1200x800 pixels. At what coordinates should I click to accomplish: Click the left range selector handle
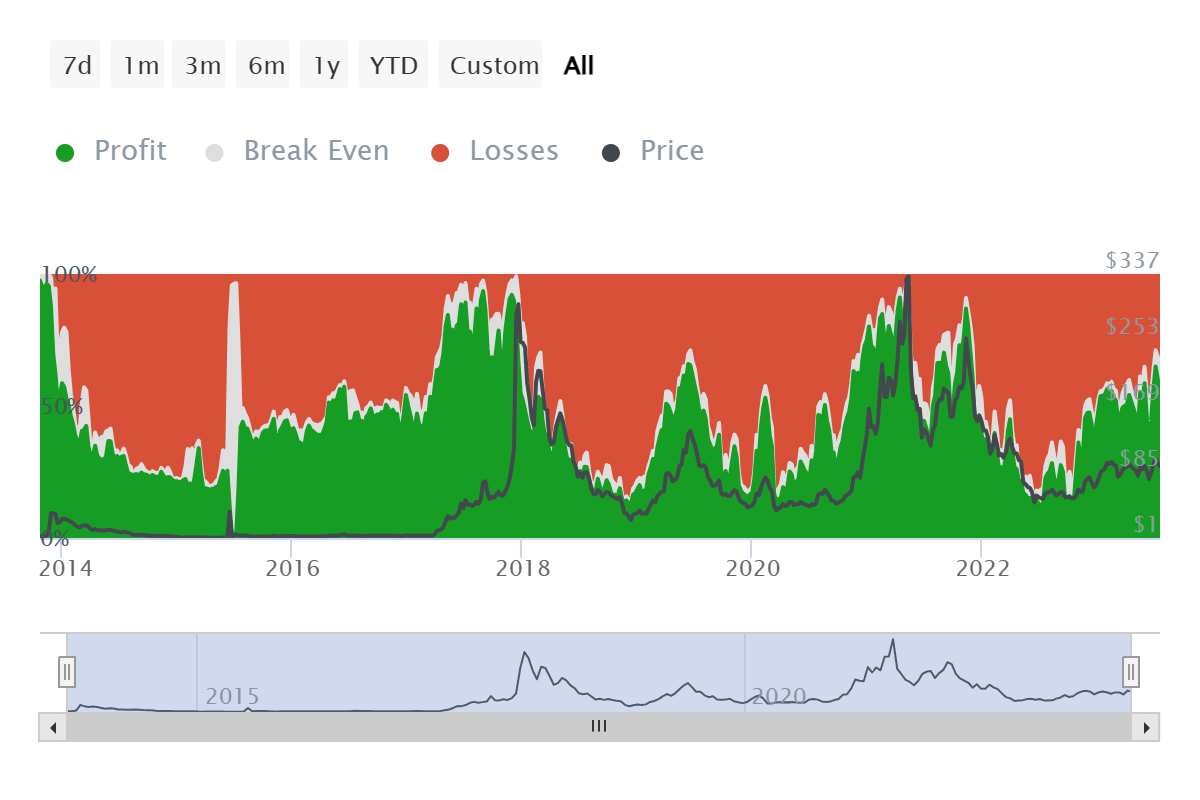[x=66, y=672]
